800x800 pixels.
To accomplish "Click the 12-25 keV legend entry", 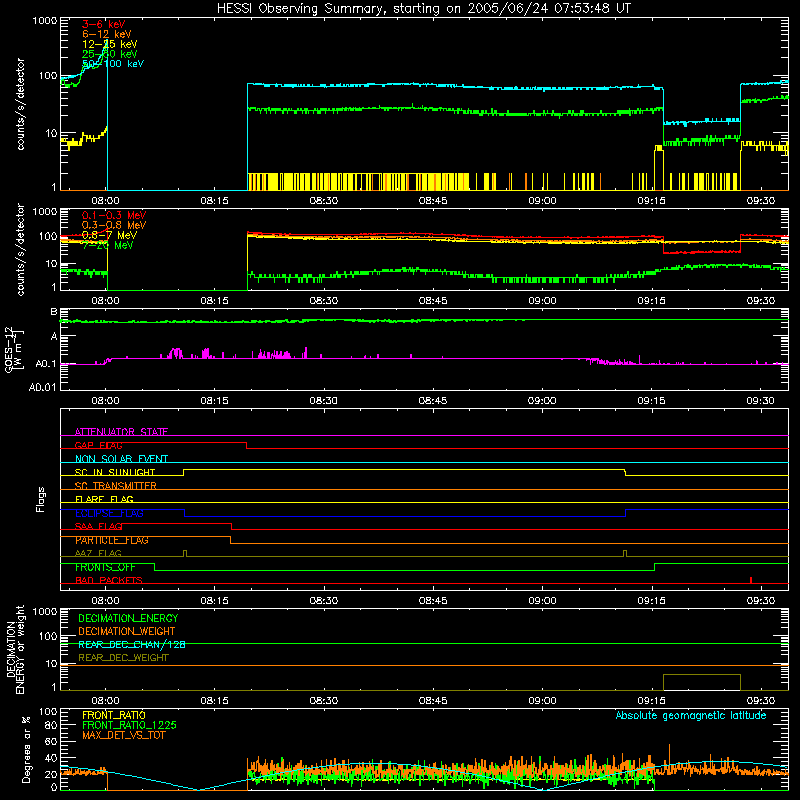I will (x=110, y=44).
